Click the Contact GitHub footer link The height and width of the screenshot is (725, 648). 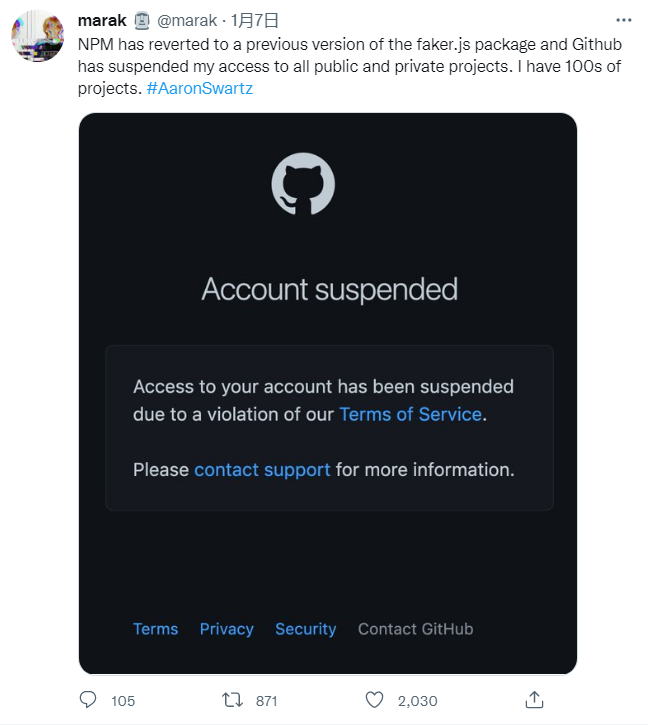pos(415,629)
